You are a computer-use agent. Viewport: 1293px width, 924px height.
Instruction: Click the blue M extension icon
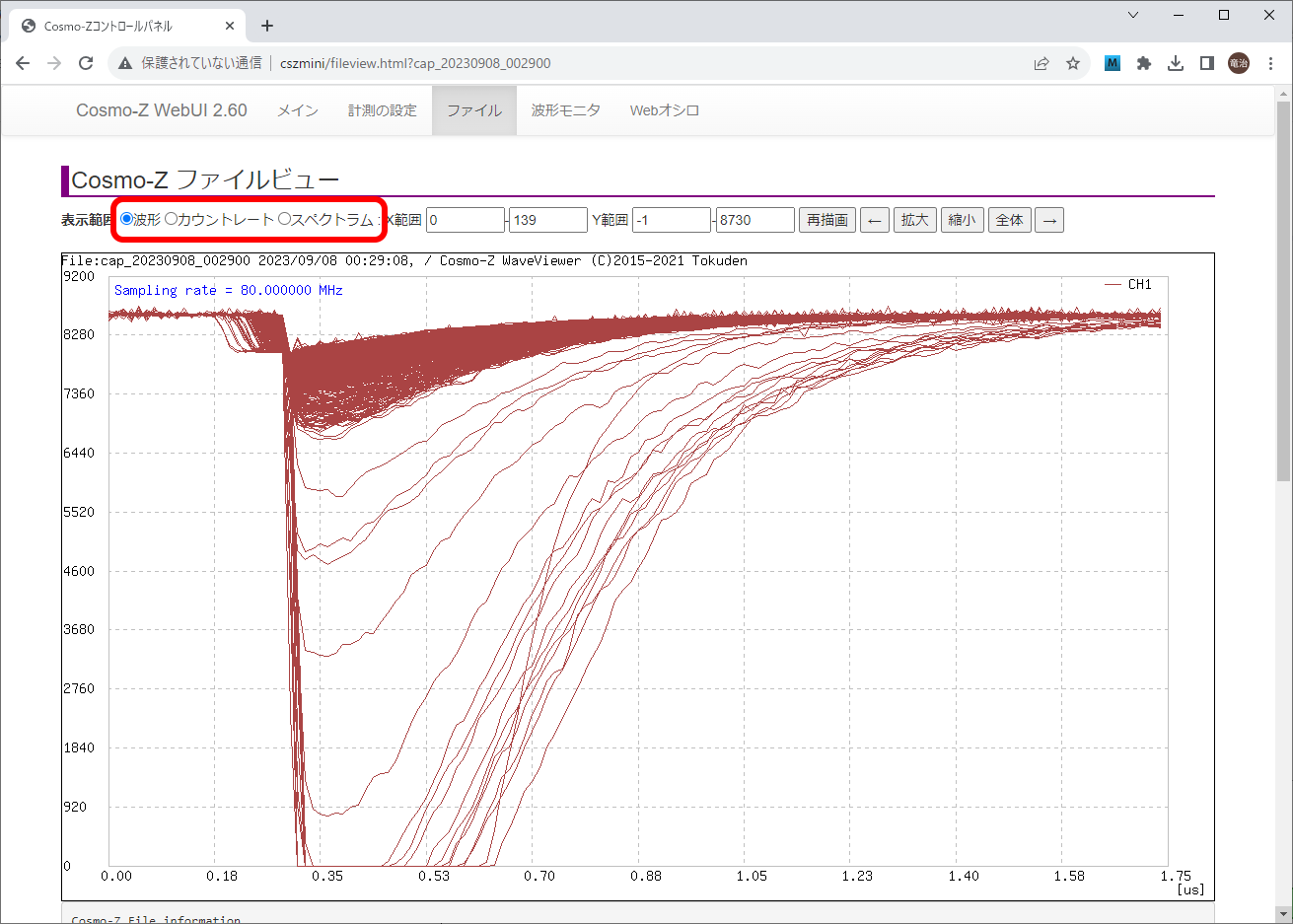1113,63
